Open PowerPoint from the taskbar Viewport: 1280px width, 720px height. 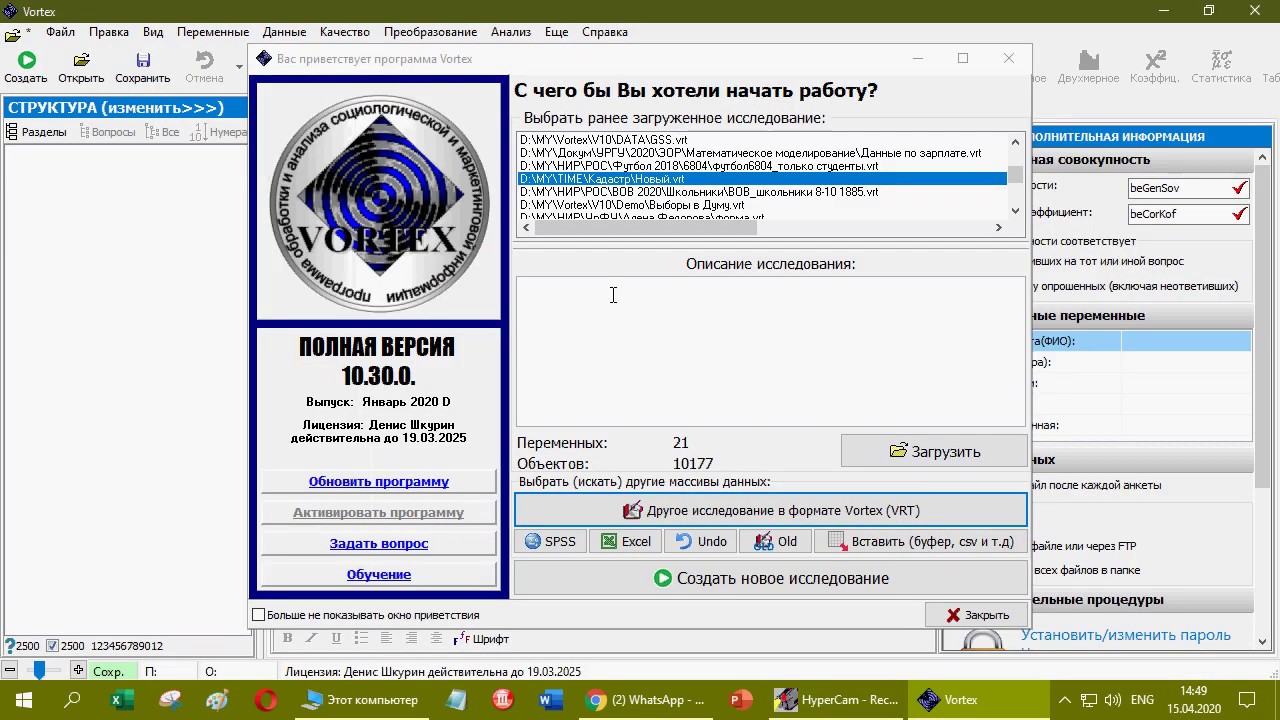[x=740, y=700]
